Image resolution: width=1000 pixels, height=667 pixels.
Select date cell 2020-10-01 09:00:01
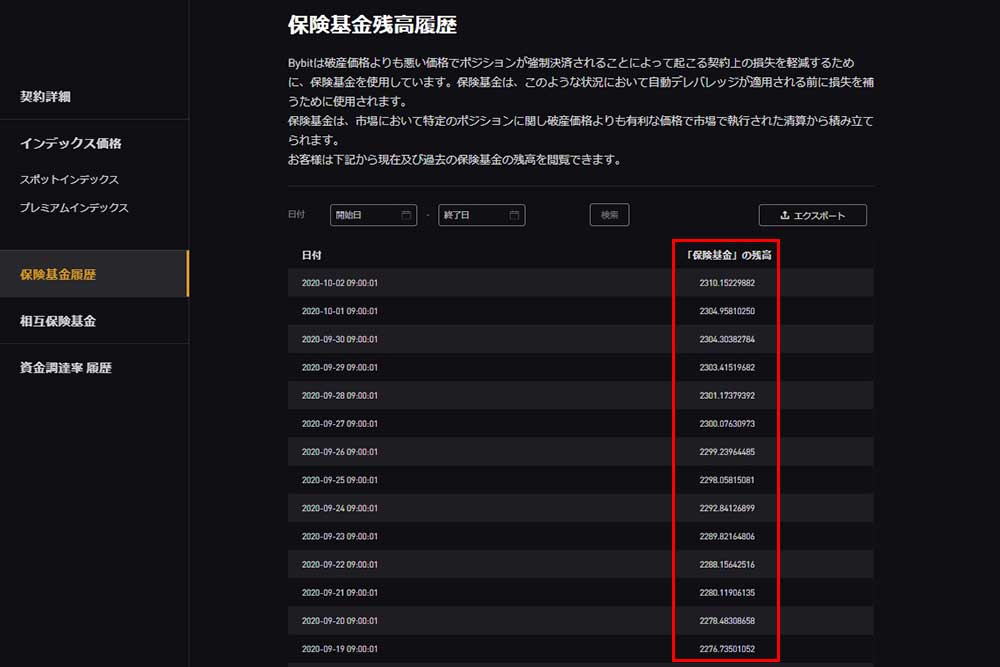click(339, 311)
